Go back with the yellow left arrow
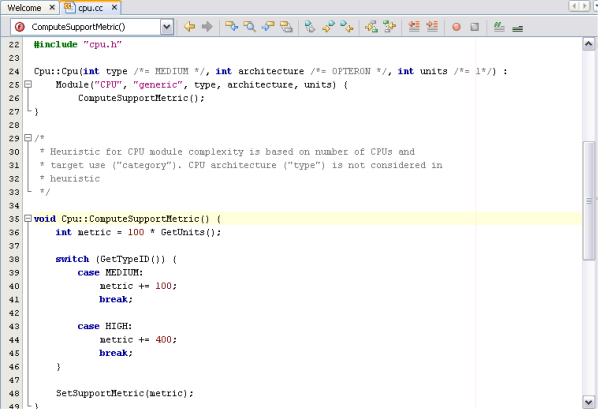This screenshot has height=412, width=600. (189, 27)
